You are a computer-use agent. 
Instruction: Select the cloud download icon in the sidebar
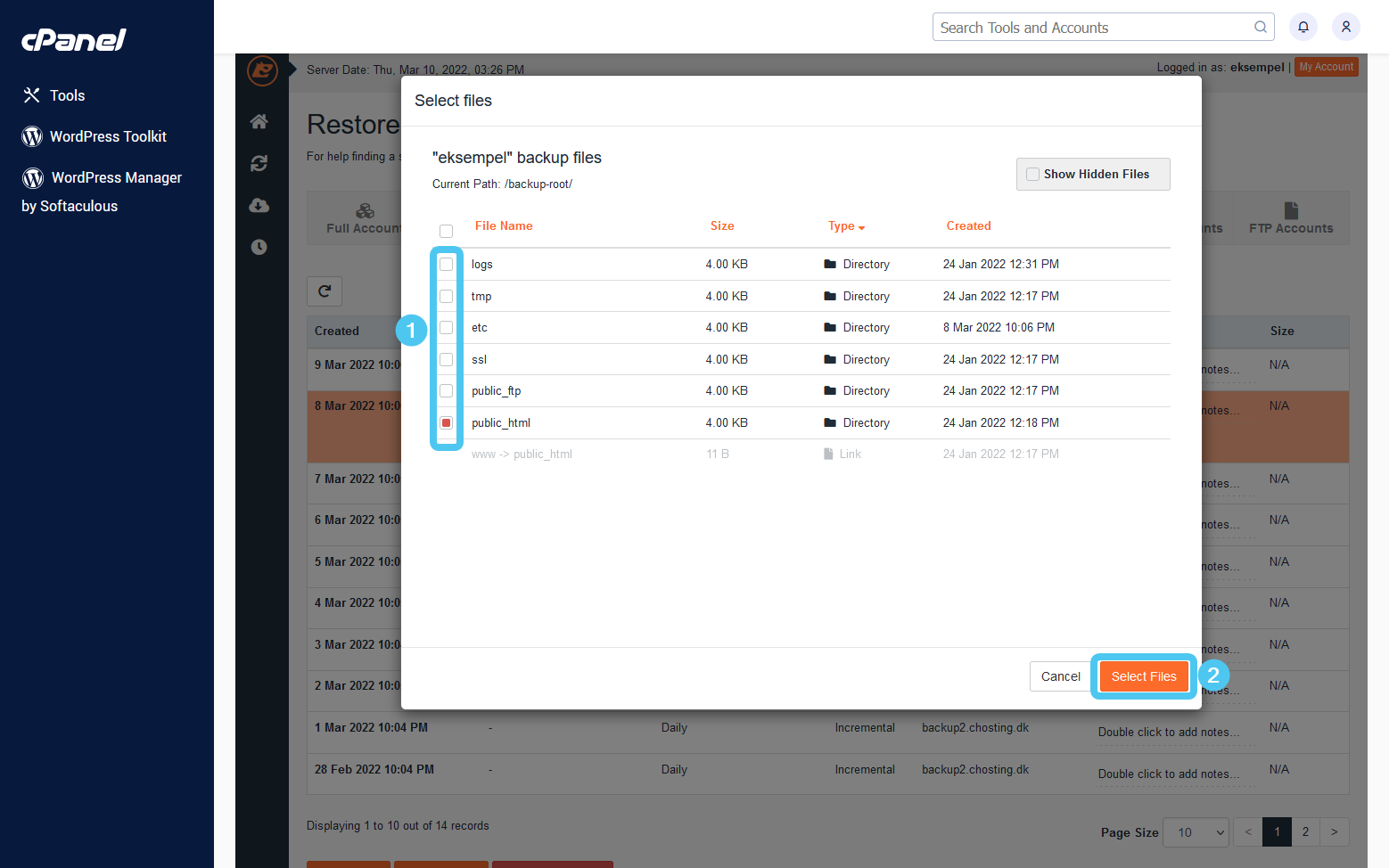click(x=259, y=205)
